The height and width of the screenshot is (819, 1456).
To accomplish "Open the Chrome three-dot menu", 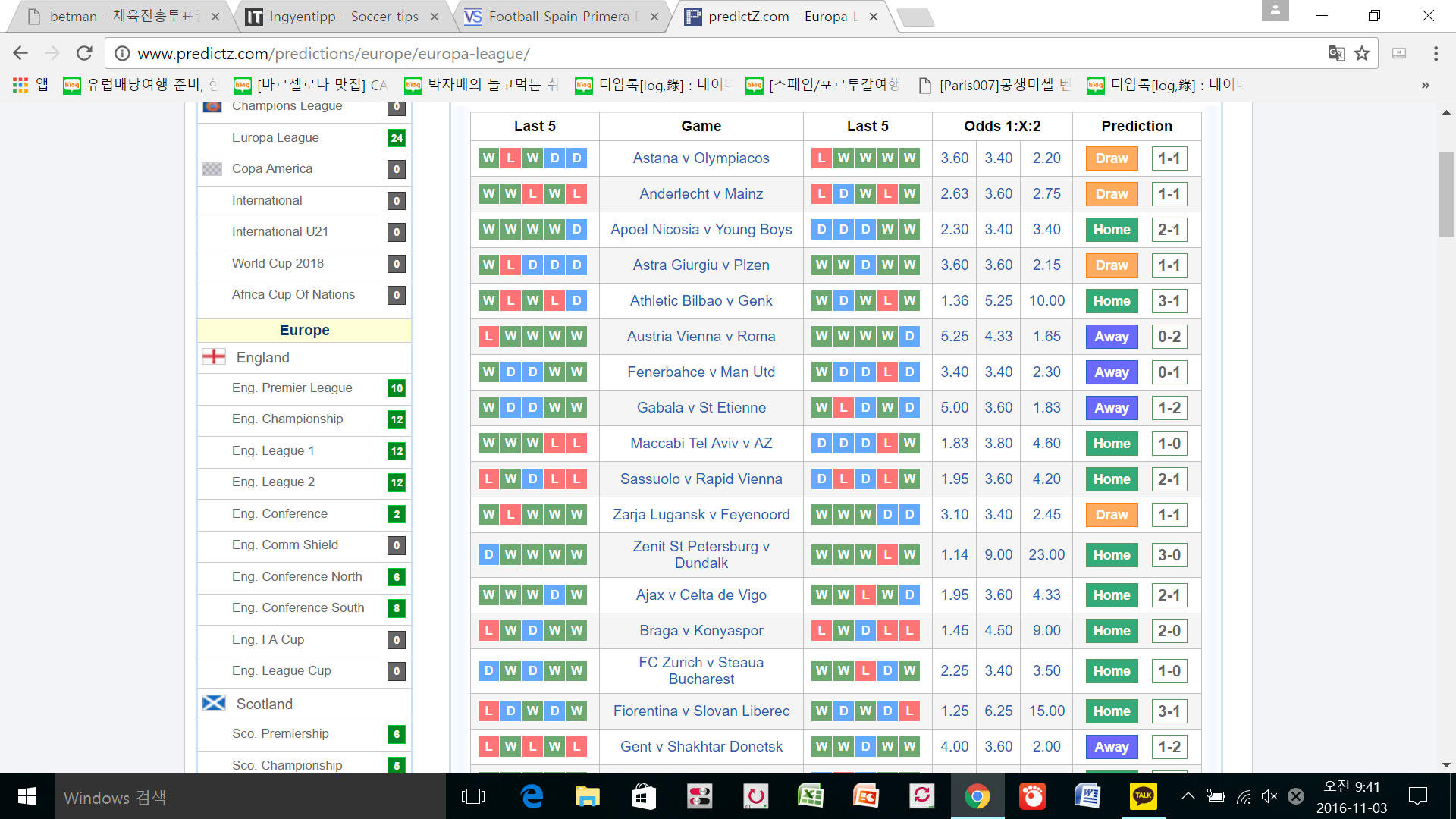I will (x=1436, y=53).
